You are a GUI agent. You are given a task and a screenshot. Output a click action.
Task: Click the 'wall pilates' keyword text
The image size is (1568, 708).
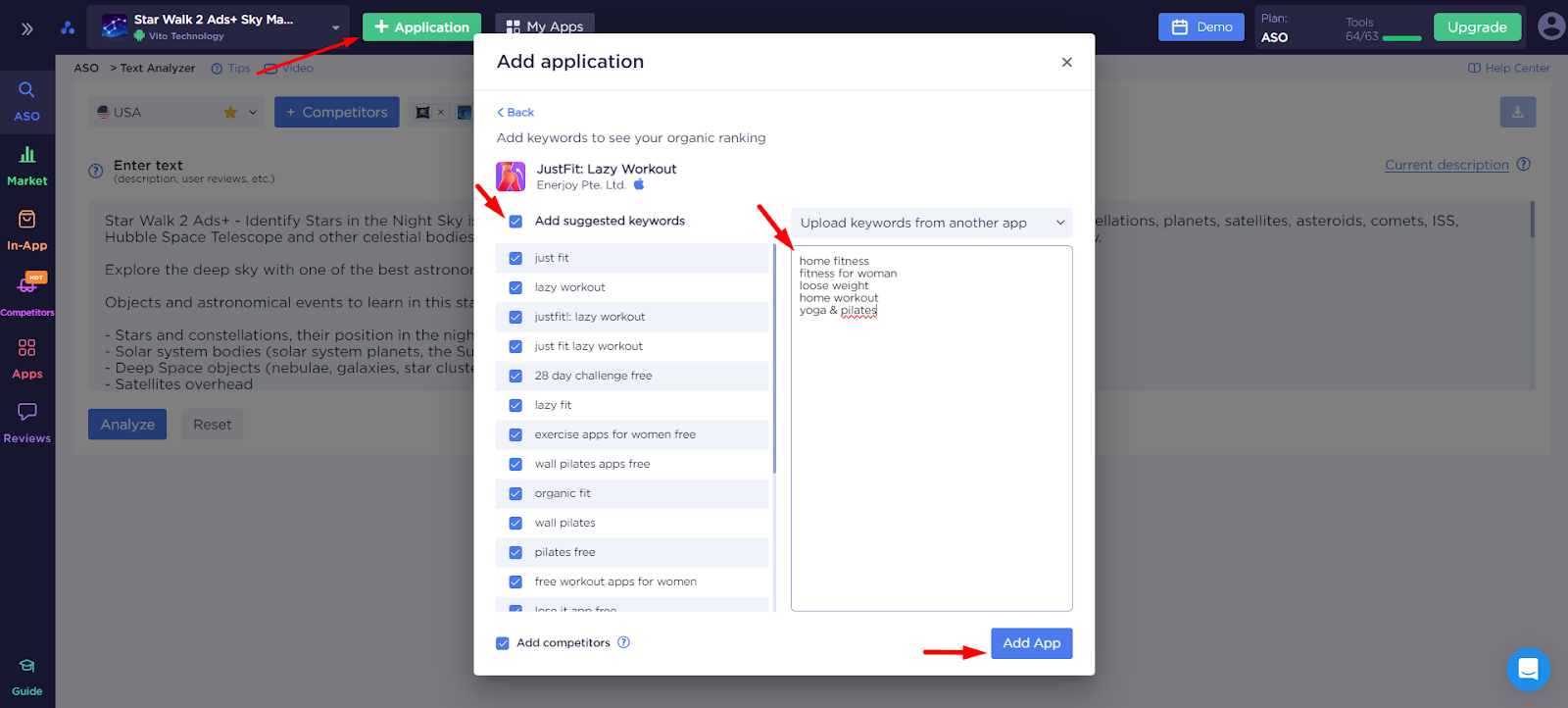click(564, 523)
